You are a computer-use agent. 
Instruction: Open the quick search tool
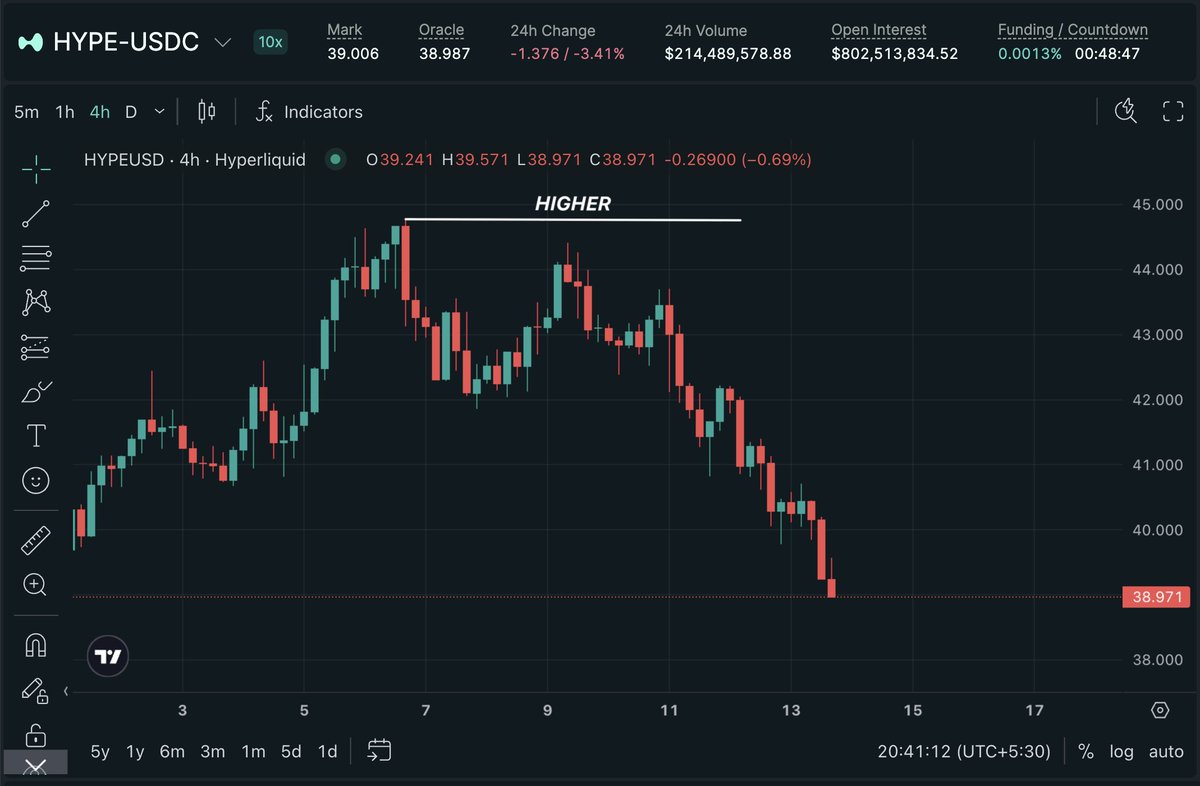(1126, 112)
